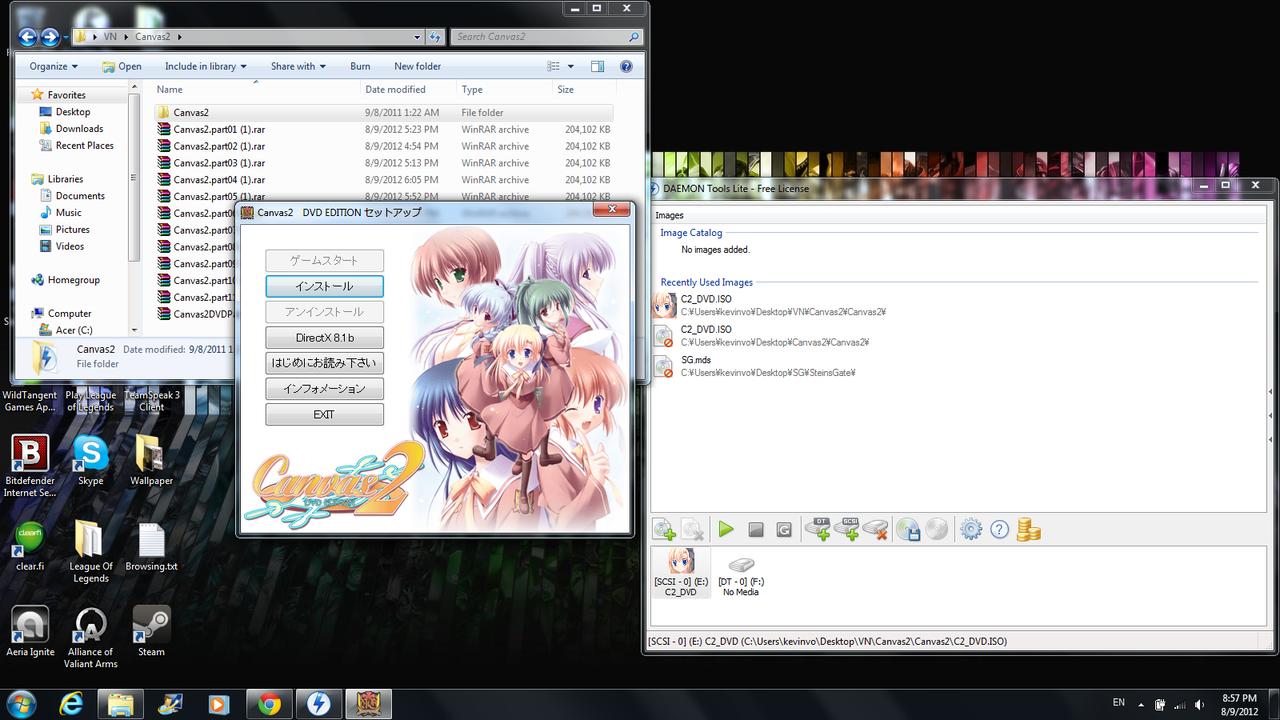Toggle the Explorer preview pane button

click(597, 66)
